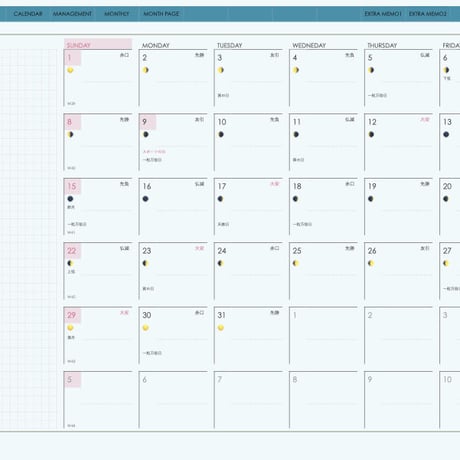
Task: Select grey next-month date 2 on Thursday
Action: click(370, 315)
